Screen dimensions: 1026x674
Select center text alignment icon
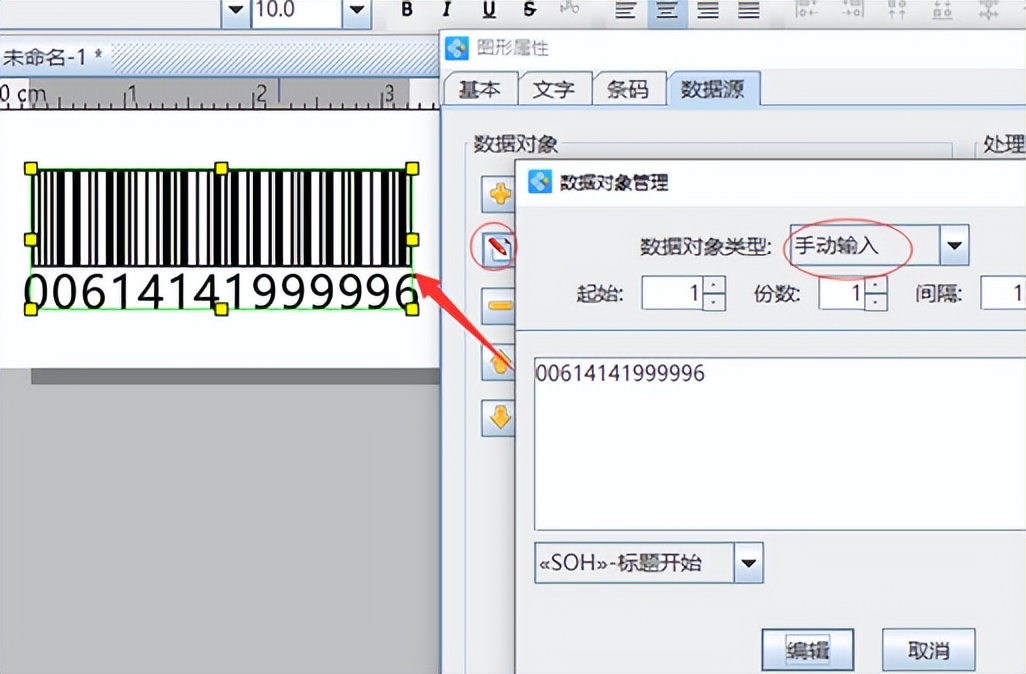(665, 10)
